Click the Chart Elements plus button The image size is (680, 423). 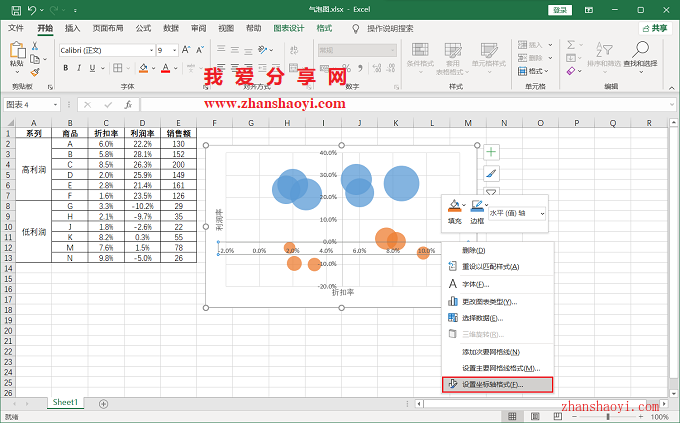coord(491,152)
